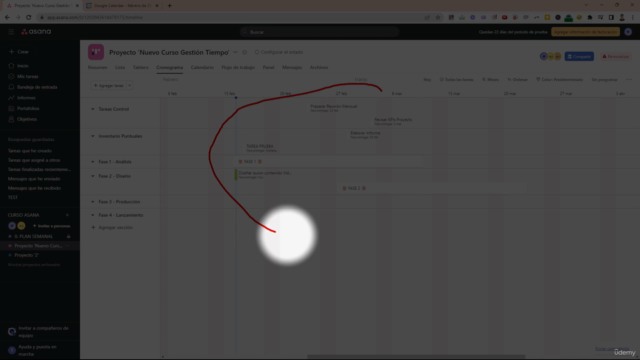Open Ordenar options

517,80
